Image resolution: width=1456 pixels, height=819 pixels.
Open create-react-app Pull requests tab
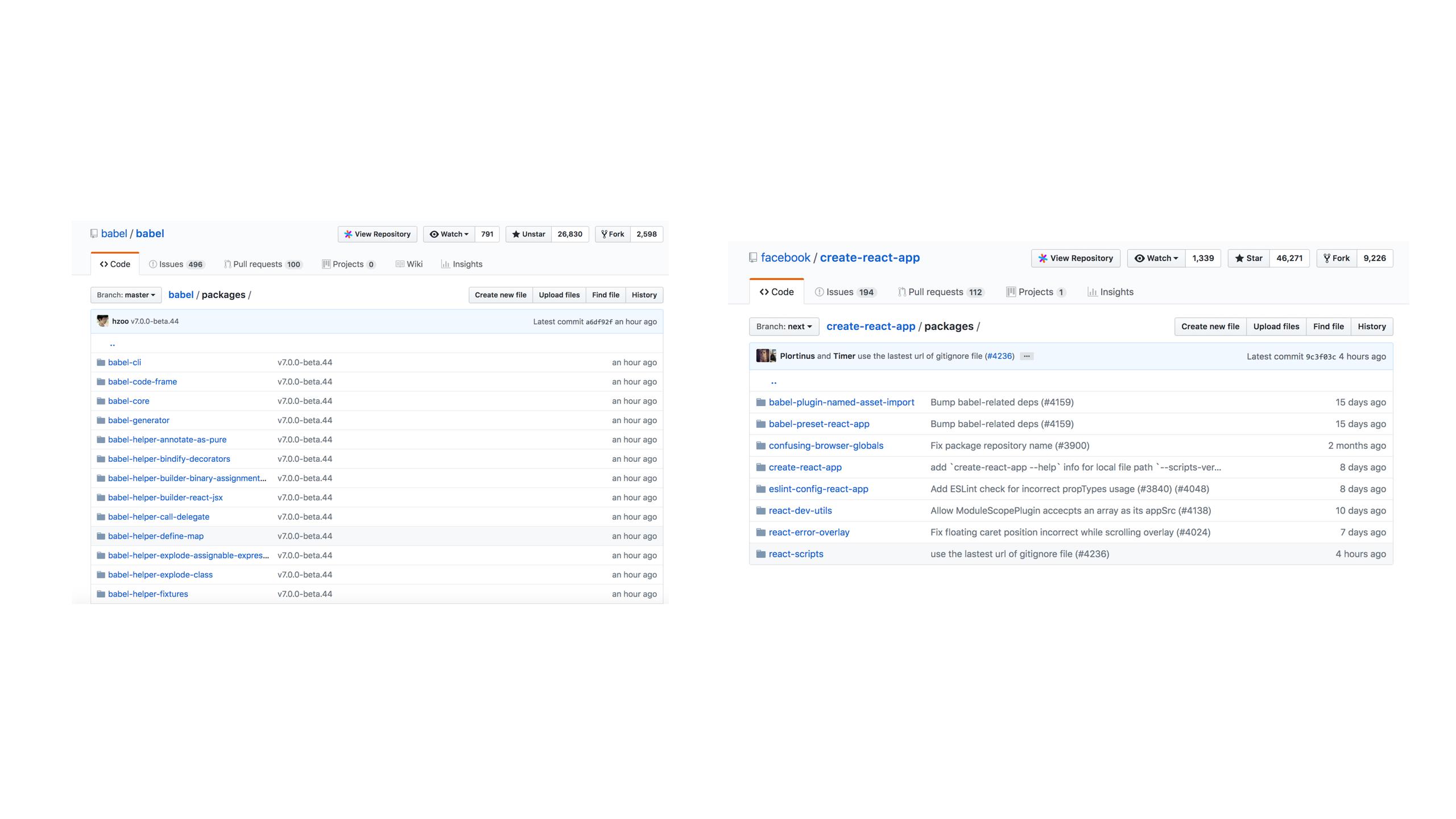tap(940, 292)
